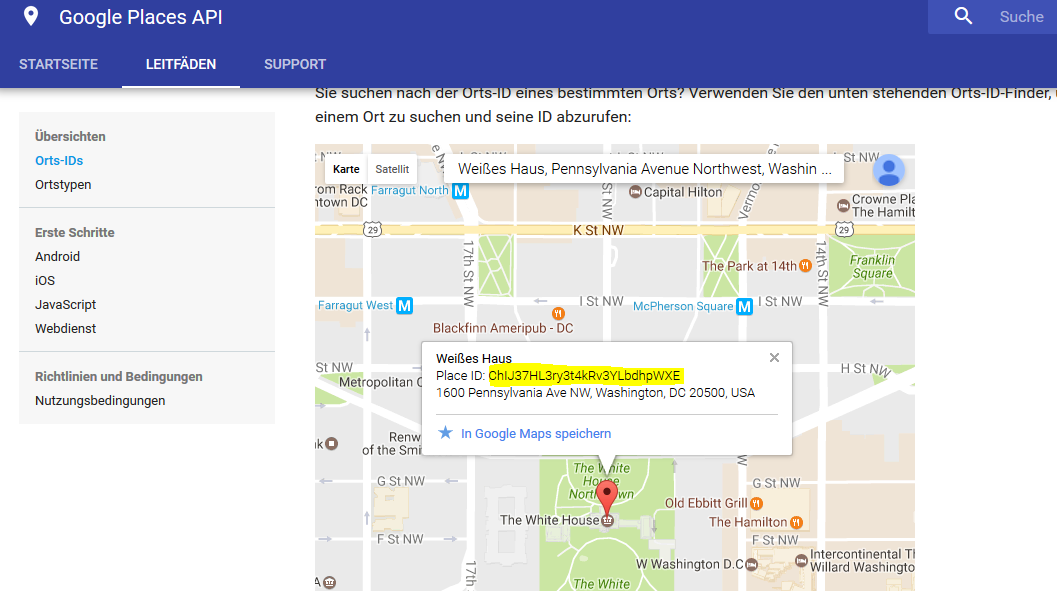The width and height of the screenshot is (1057, 591).
Task: Click the Blackfinn Ameripub restaurant marker
Action: [558, 313]
